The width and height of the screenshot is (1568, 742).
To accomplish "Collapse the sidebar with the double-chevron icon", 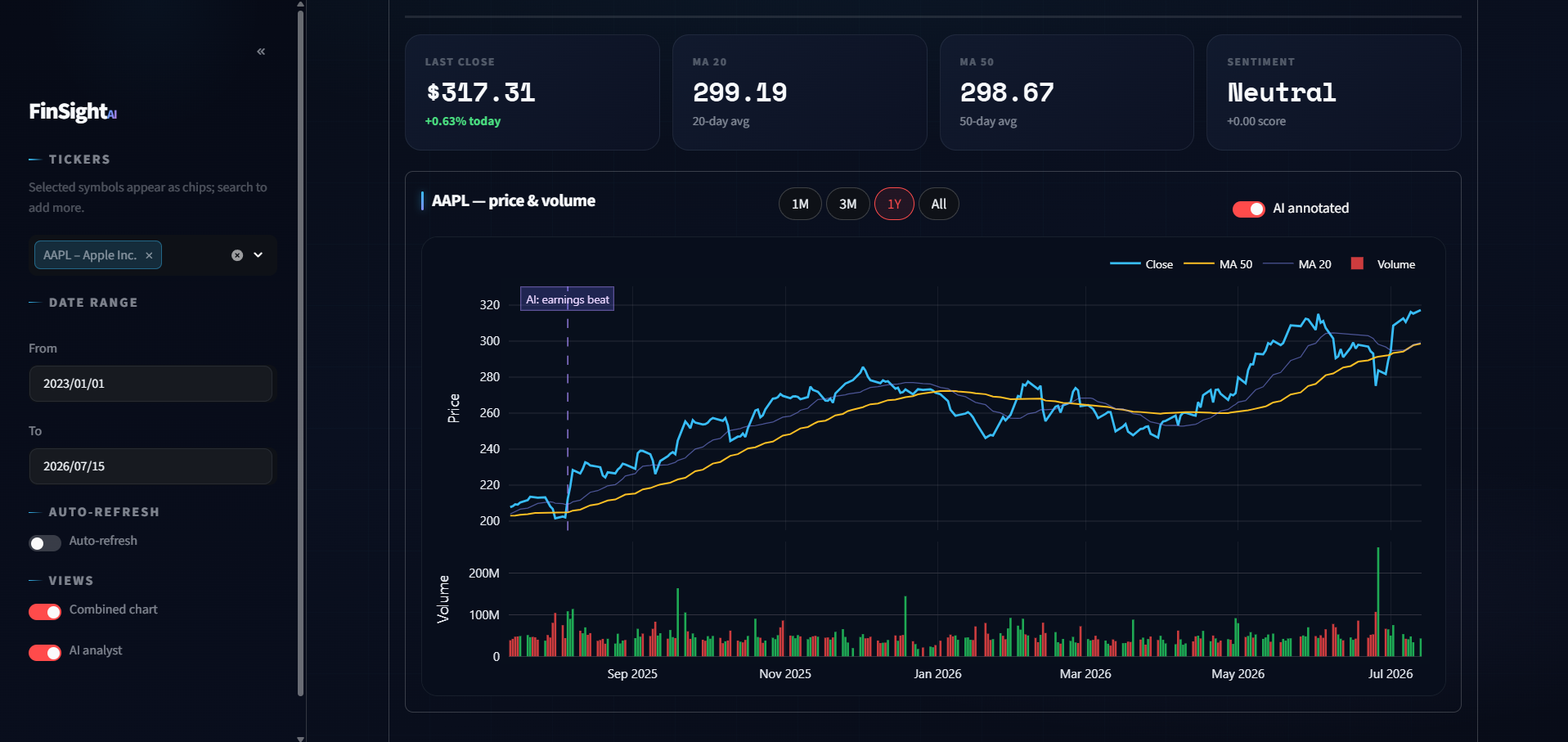I will pyautogui.click(x=261, y=52).
